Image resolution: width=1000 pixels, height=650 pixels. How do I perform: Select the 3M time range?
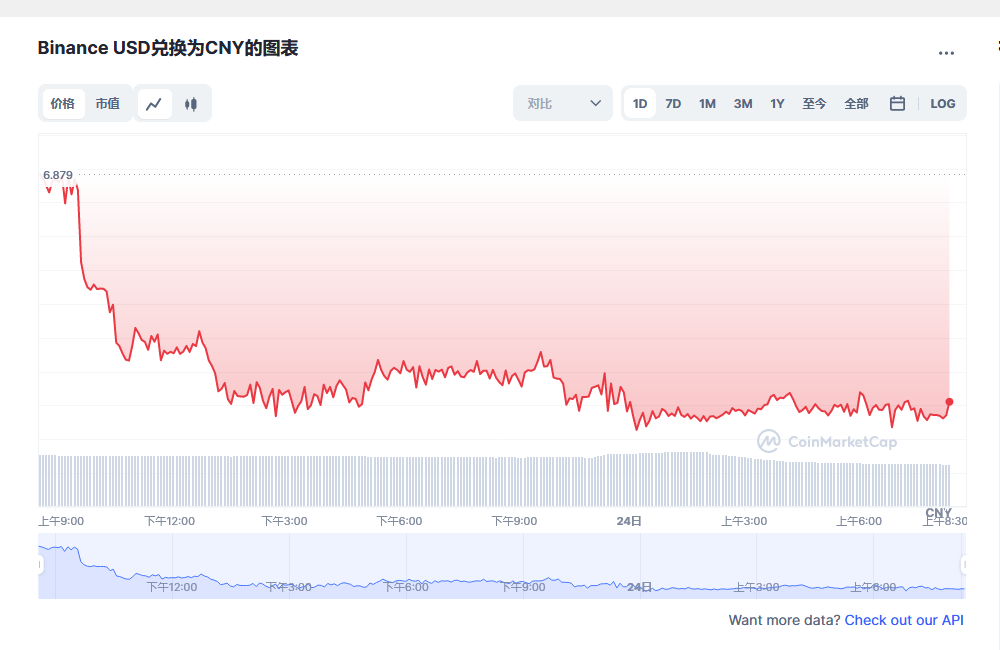(743, 103)
